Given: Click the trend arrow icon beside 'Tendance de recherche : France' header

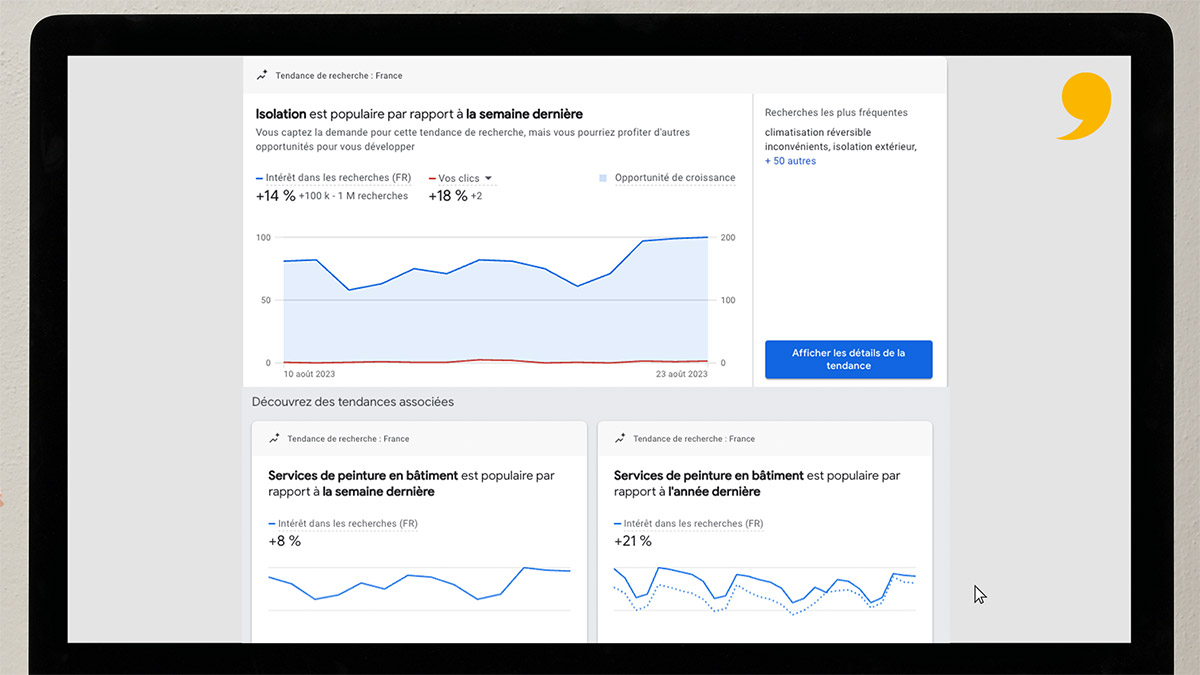Looking at the screenshot, I should click(x=262, y=75).
